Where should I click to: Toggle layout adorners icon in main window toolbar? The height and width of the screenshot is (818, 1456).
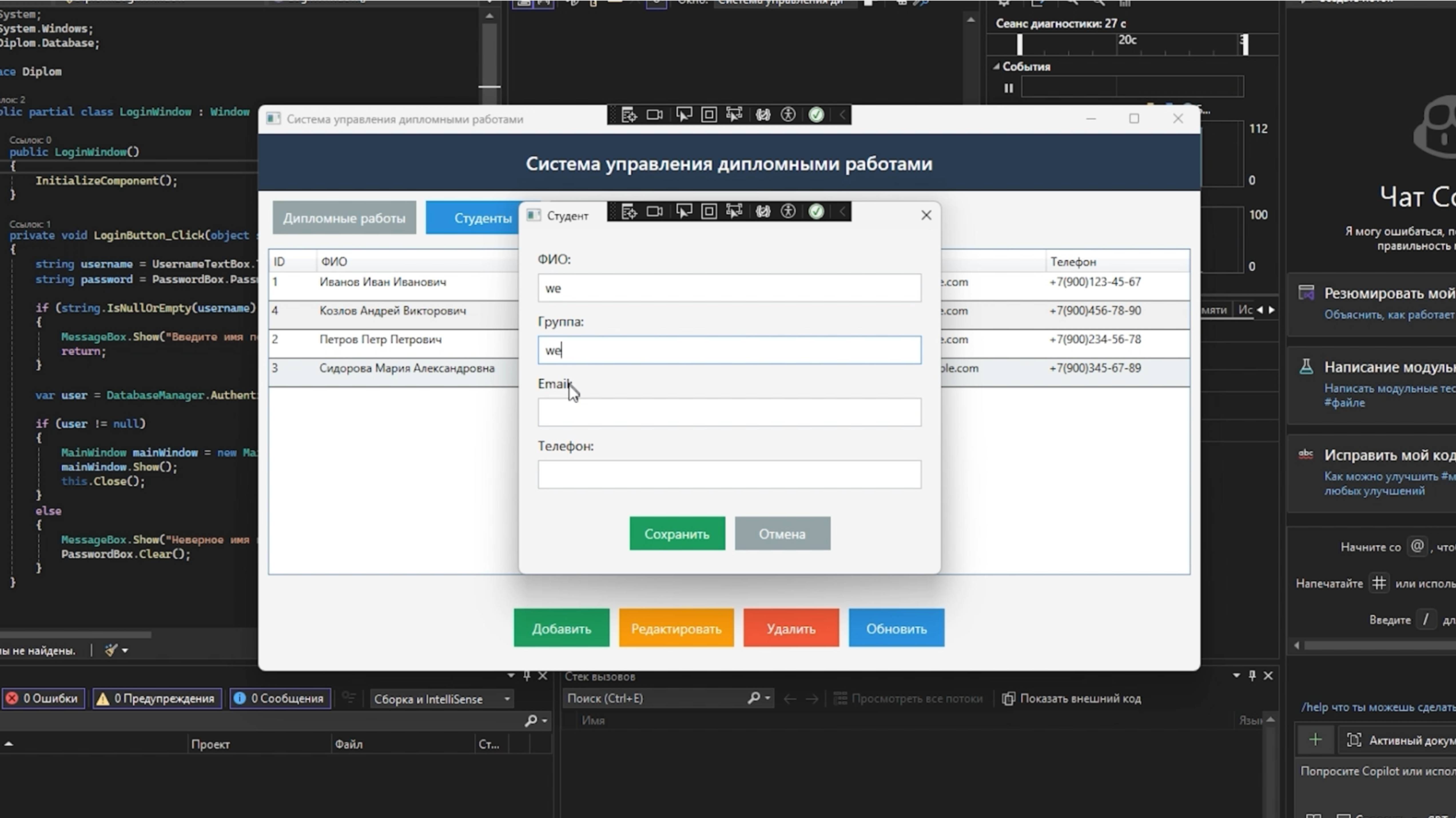[x=709, y=115]
